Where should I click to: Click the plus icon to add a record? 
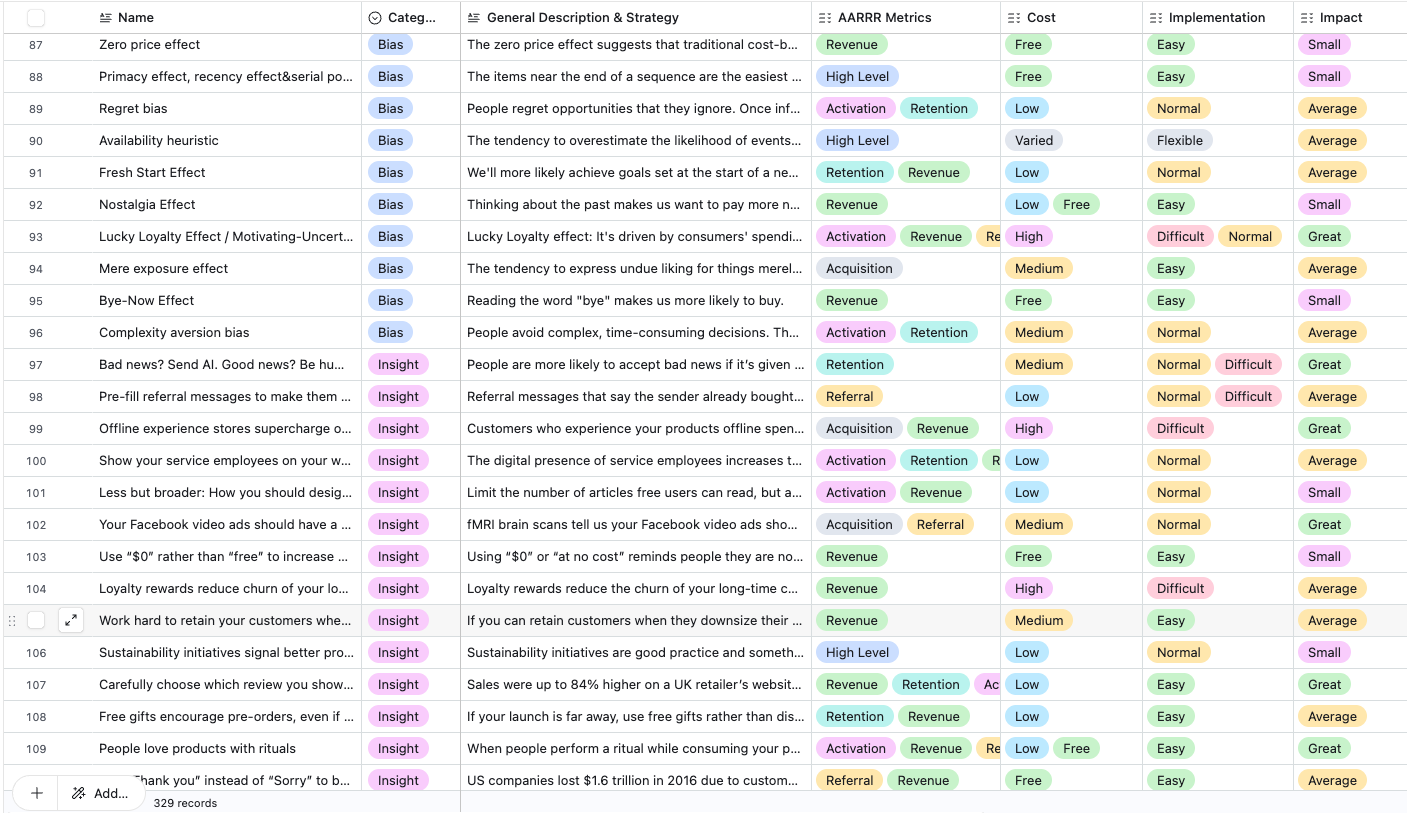click(37, 793)
